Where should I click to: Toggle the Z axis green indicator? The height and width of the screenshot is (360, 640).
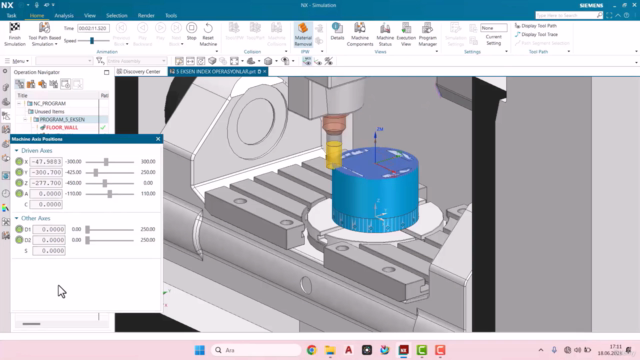click(19, 183)
